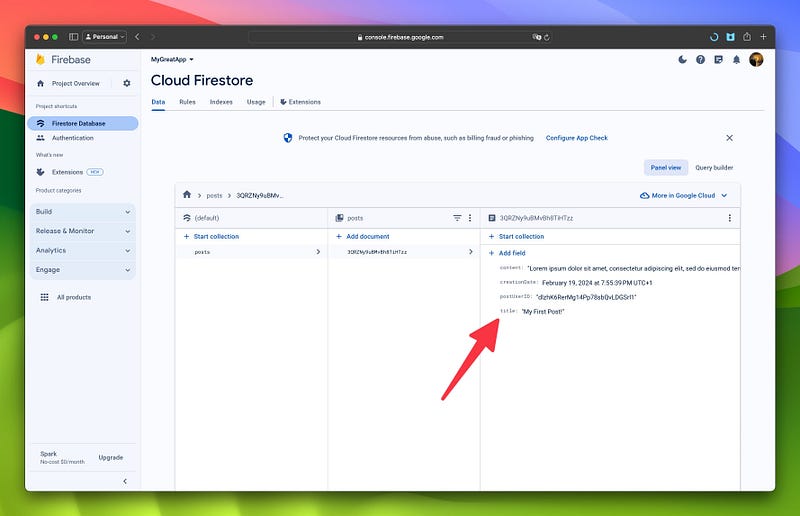Screen dimensions: 800x516
Task: Click Add document in posts column
Action: point(363,236)
